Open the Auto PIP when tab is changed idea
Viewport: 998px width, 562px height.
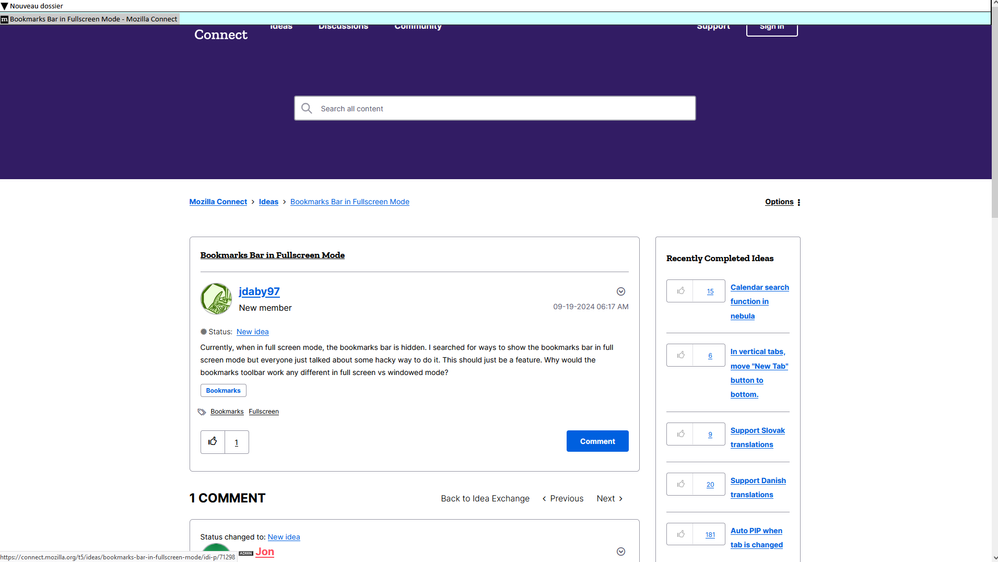point(756,538)
